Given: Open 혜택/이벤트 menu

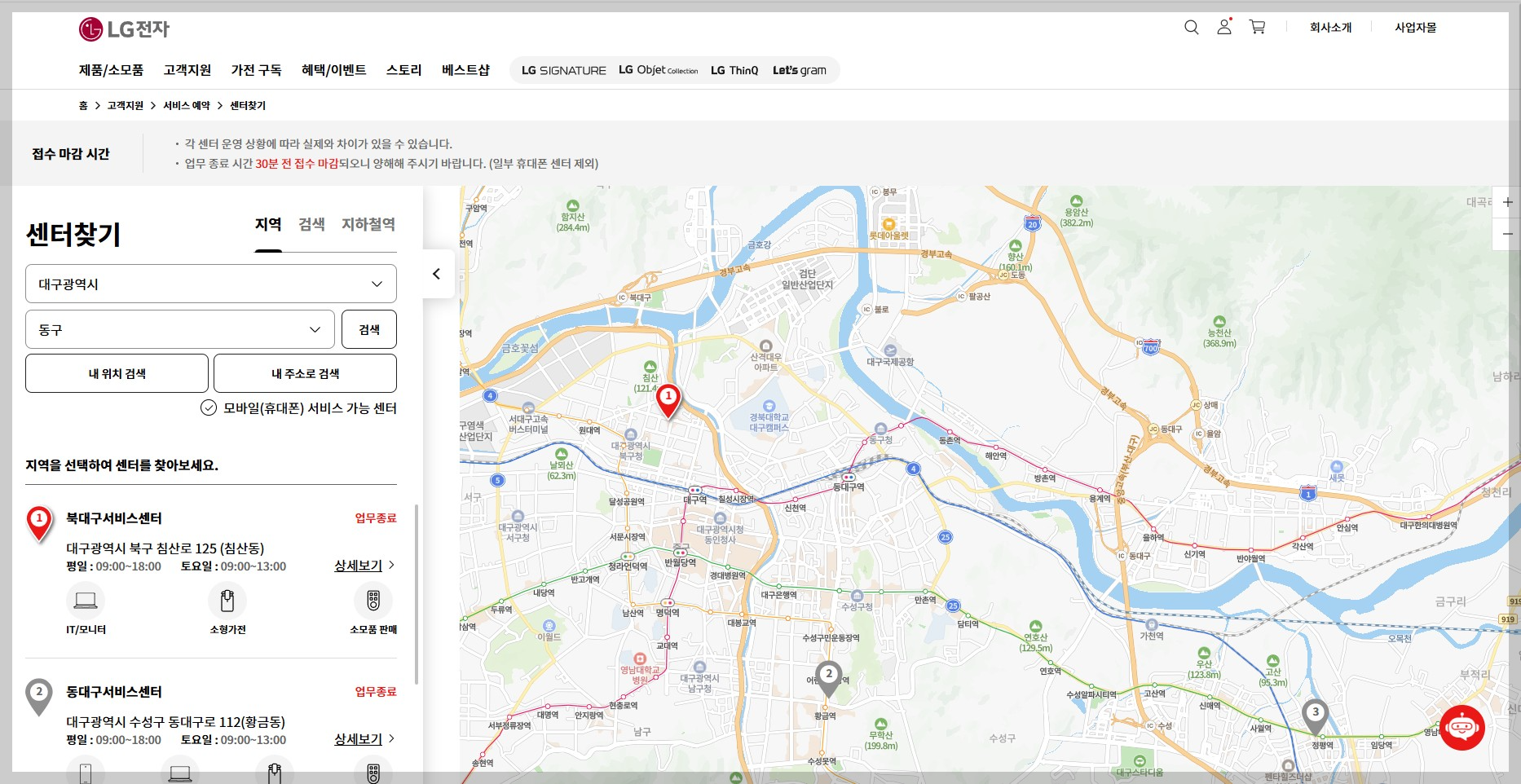Looking at the screenshot, I should (x=334, y=70).
